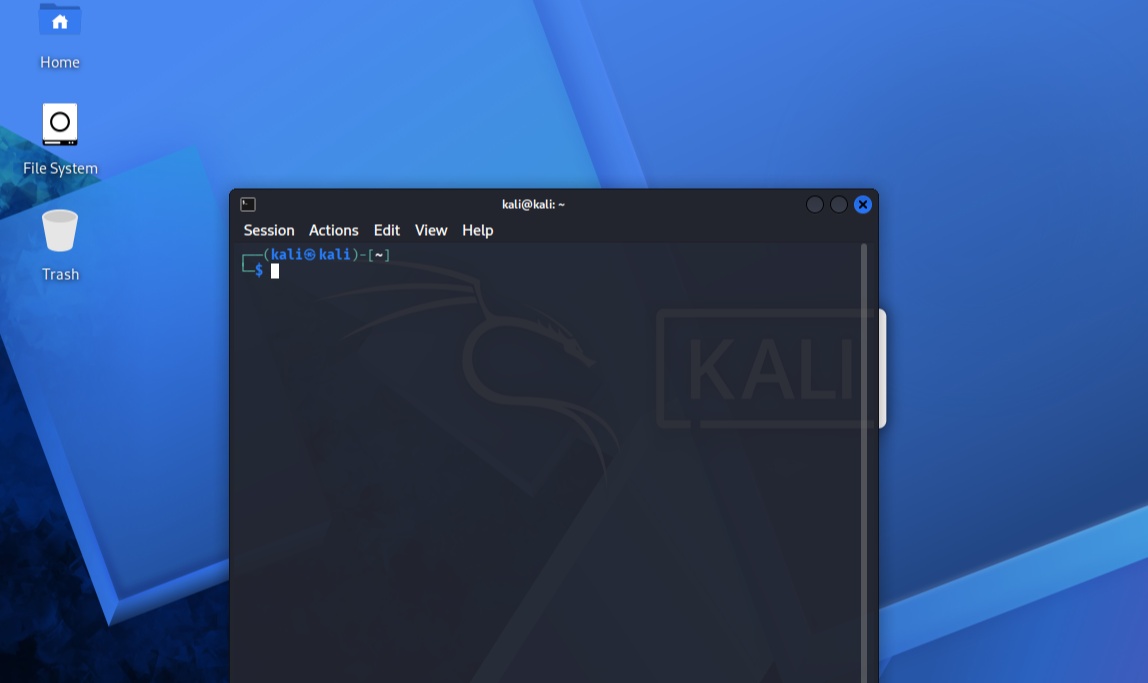Open the Trash desktop icon
1148x683 pixels.
pos(60,231)
